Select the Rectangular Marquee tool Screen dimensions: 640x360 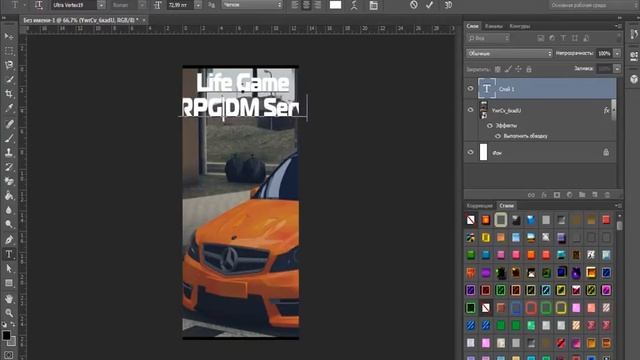(x=9, y=51)
